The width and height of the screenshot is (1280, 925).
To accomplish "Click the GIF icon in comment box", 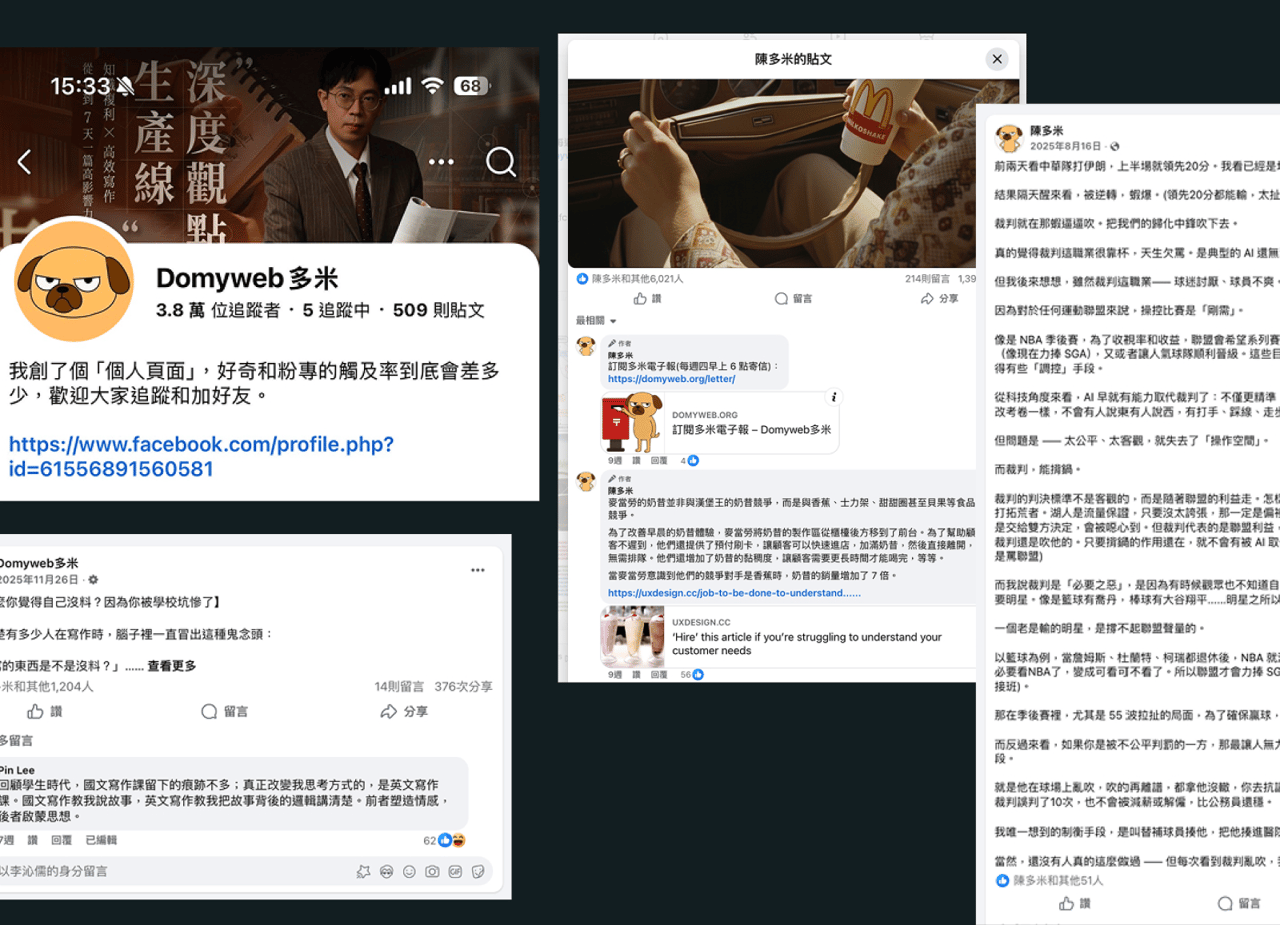I will point(455,872).
